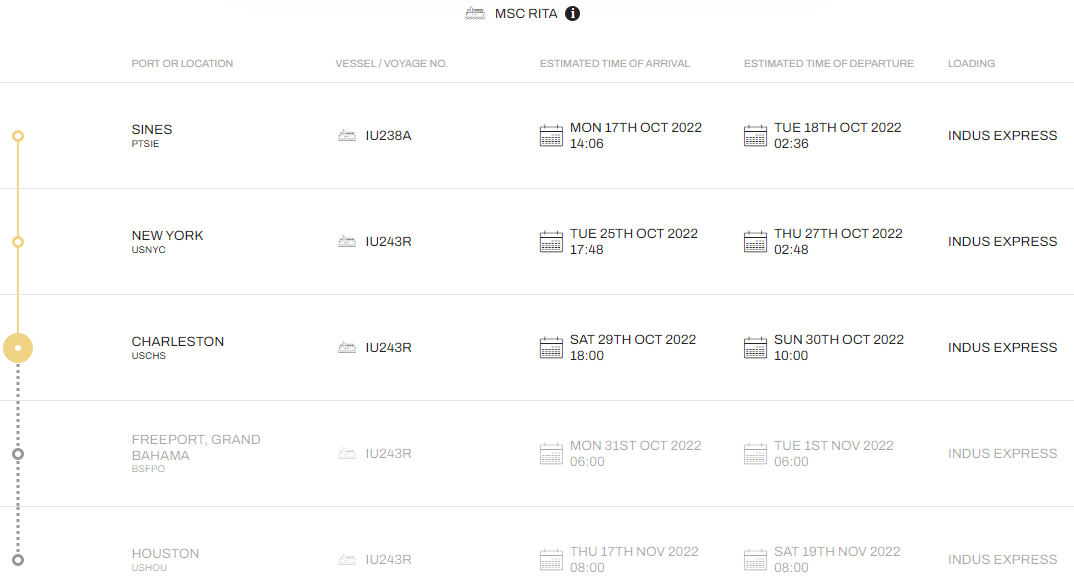Click the ship icon beside MSC RITA title
The width and height of the screenshot is (1074, 588).
coord(475,13)
